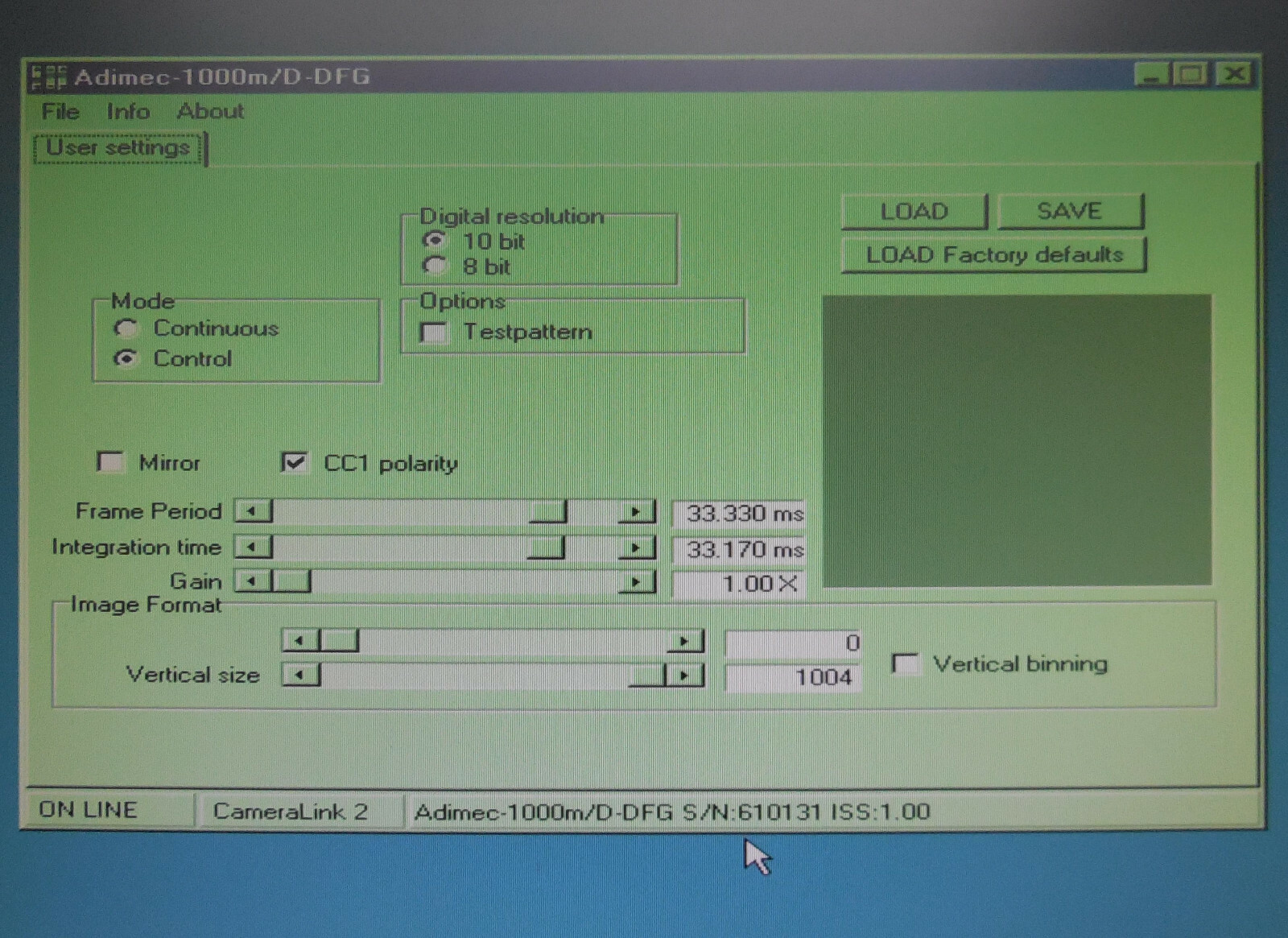Click the Vertical size slider thumb
This screenshot has width=1288, height=938.
(x=646, y=676)
